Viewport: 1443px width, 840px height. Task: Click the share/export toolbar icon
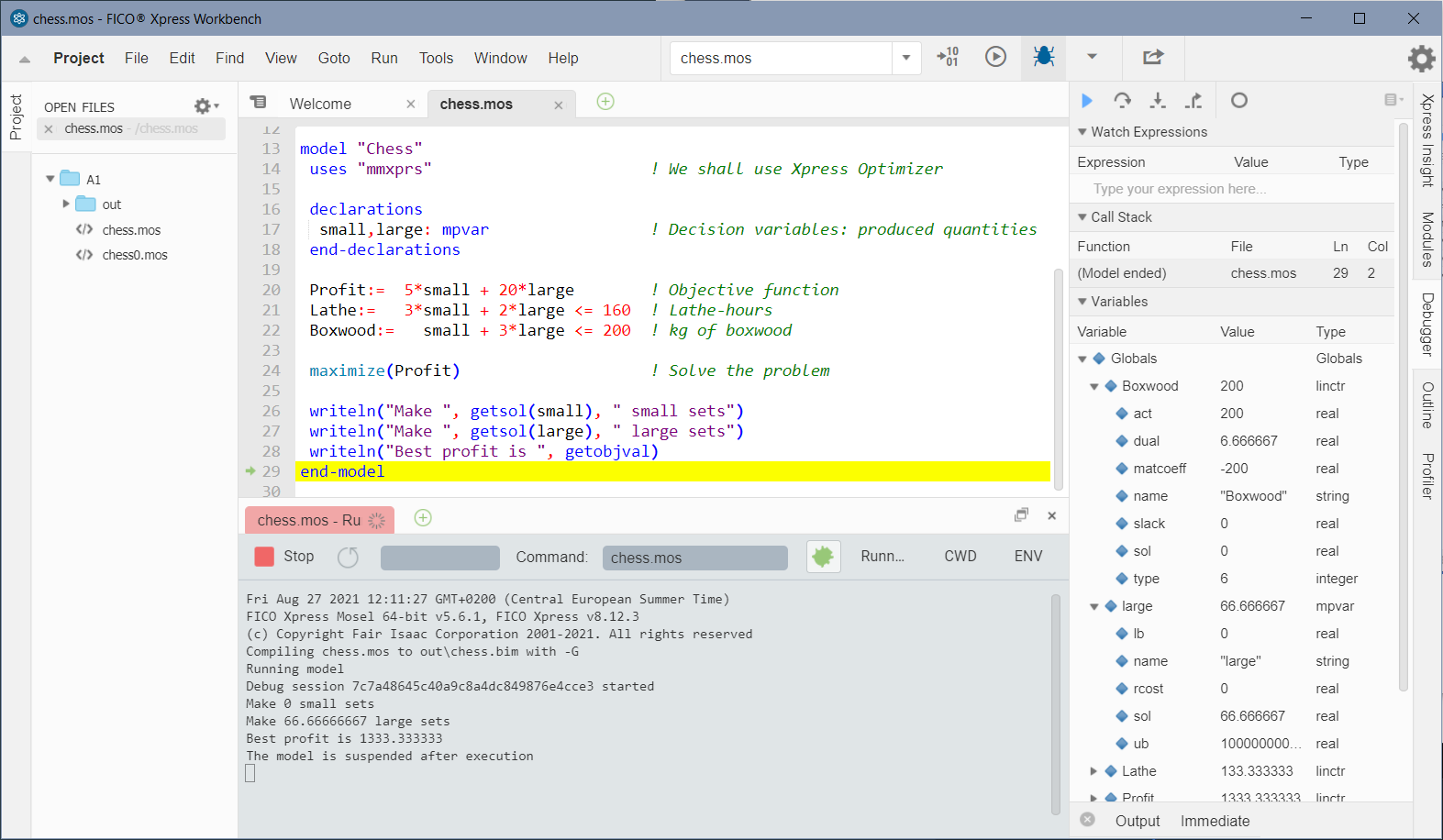pos(1153,57)
